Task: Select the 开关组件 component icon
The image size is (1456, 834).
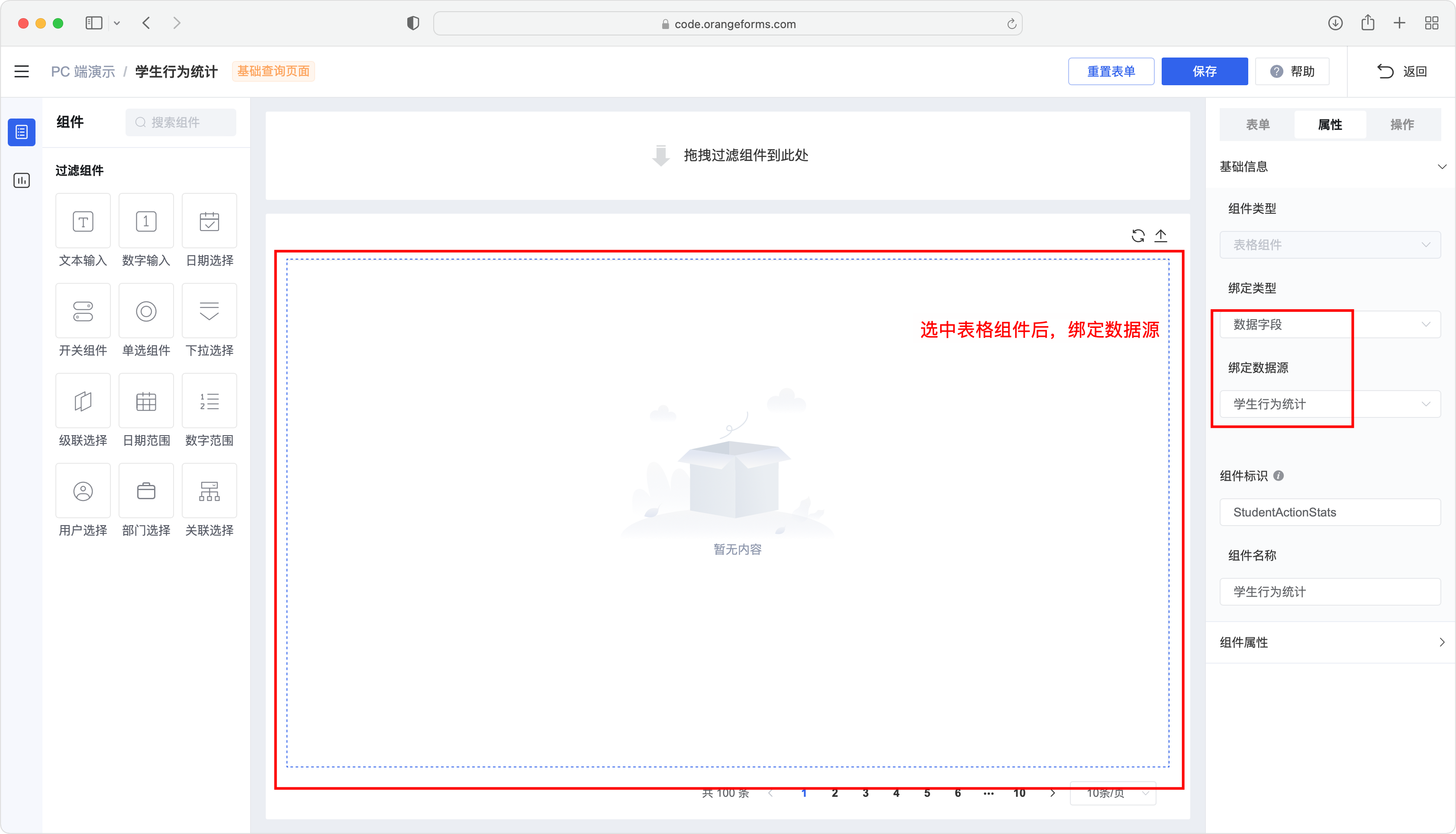Action: [83, 311]
